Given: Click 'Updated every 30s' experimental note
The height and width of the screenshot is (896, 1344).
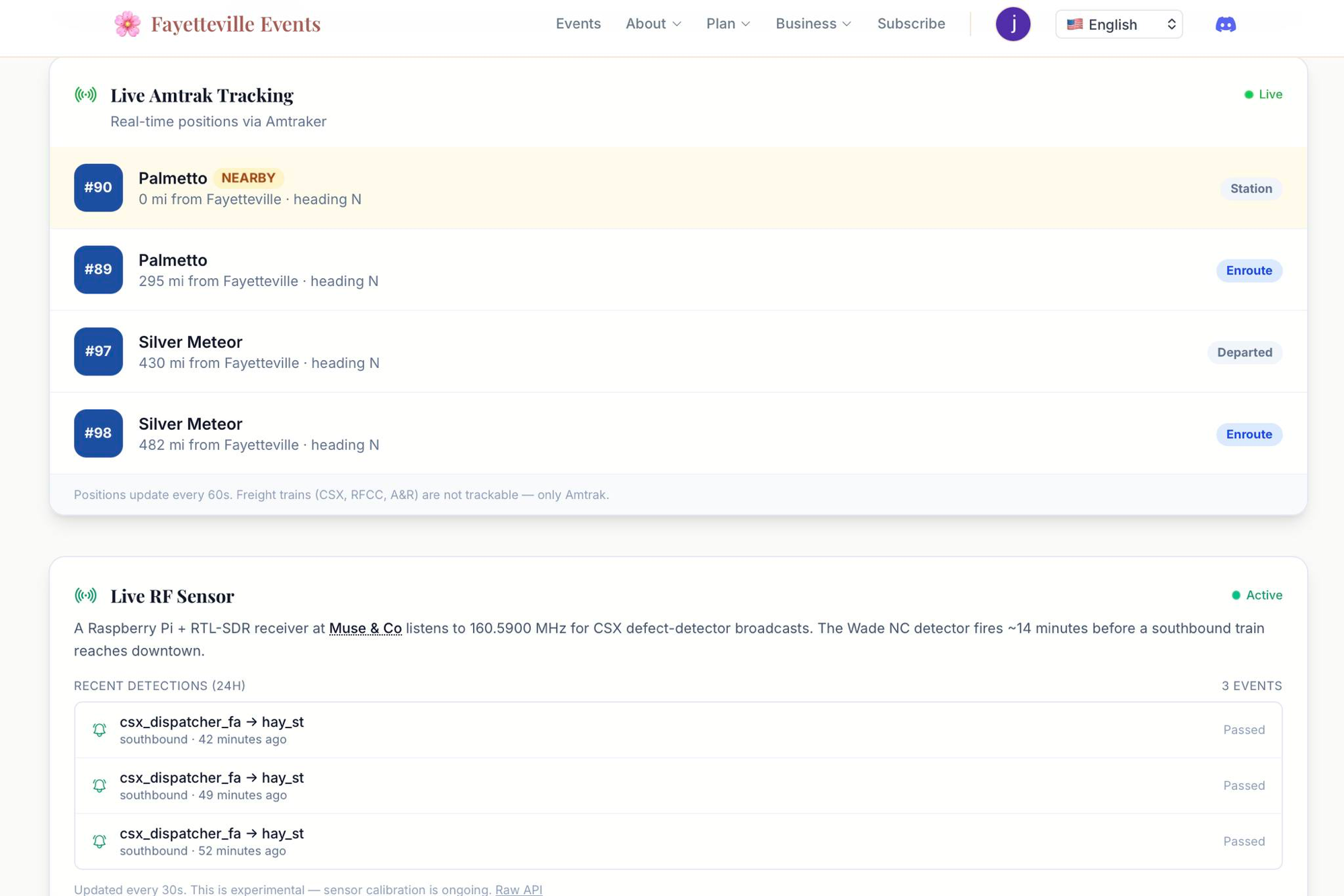Looking at the screenshot, I should click(x=282, y=889).
